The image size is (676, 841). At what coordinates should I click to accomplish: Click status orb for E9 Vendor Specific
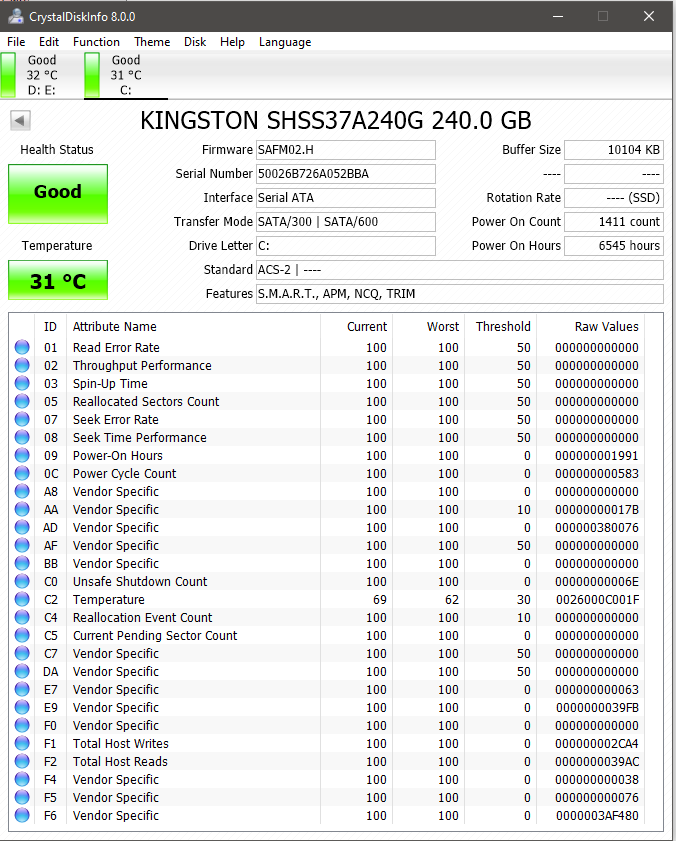pos(22,707)
